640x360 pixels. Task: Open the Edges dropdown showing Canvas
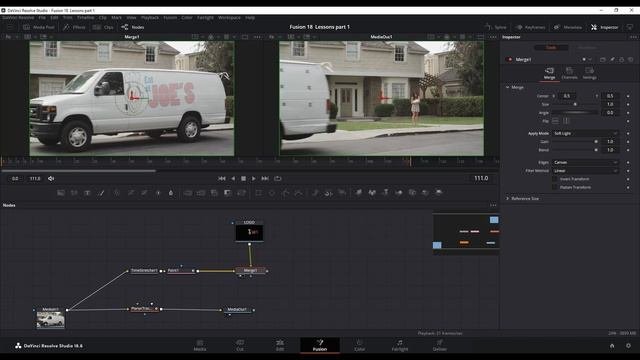coord(585,162)
